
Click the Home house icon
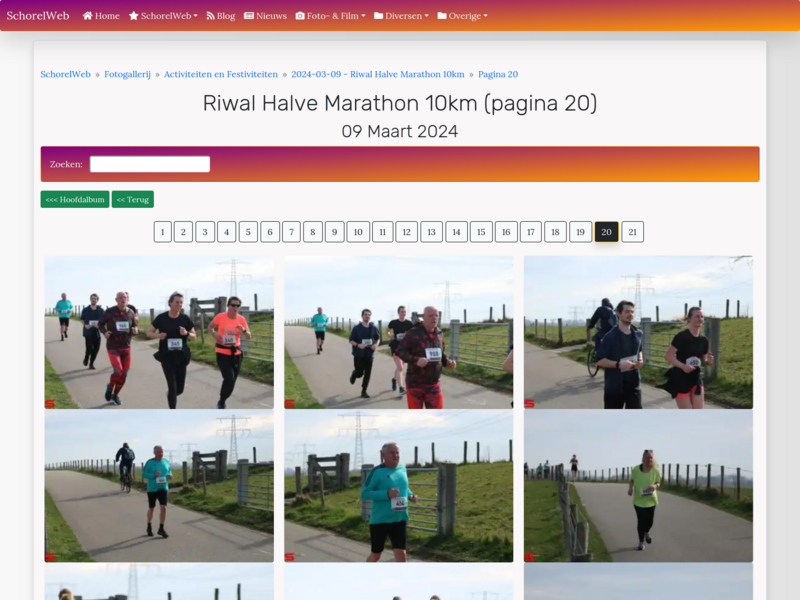(x=88, y=16)
